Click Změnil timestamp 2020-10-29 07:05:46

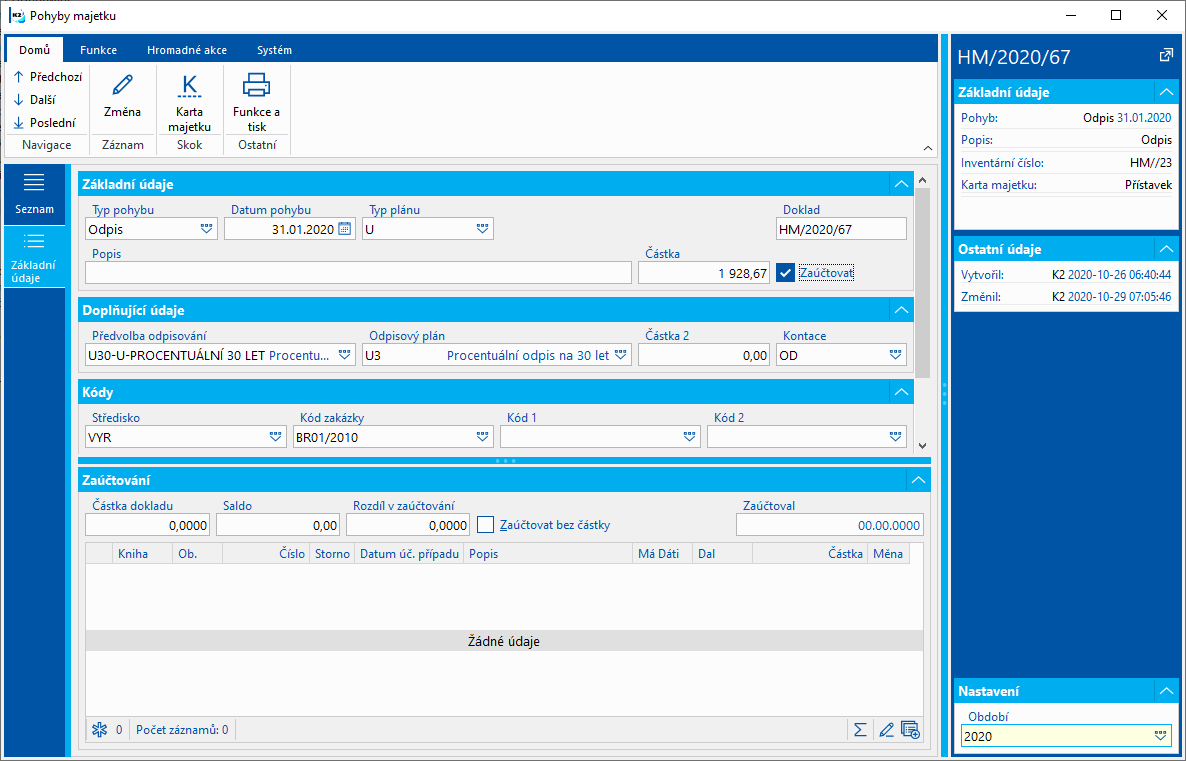[x=1119, y=297]
